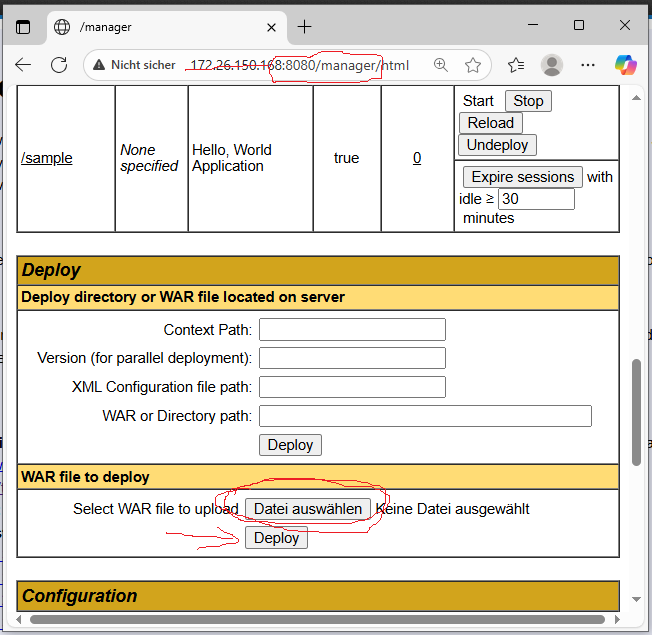Viewport: 652px width, 635px height.
Task: Click Datei auswählen to choose WAR file
Action: 308,509
